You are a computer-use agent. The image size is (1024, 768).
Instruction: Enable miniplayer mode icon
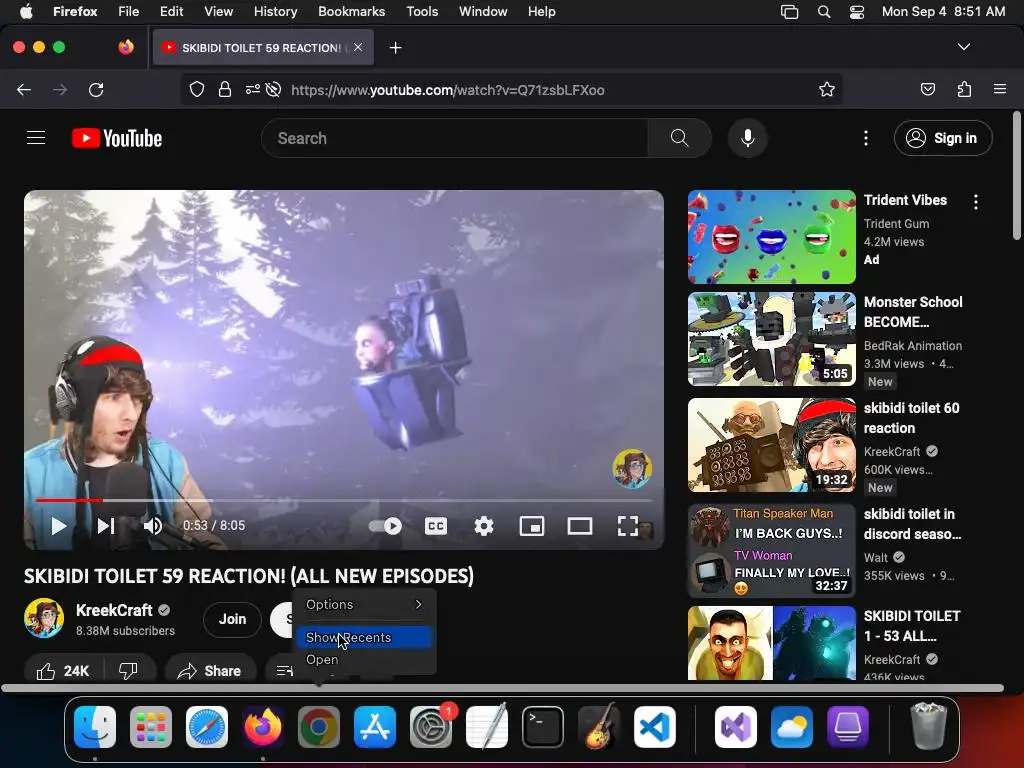[532, 526]
